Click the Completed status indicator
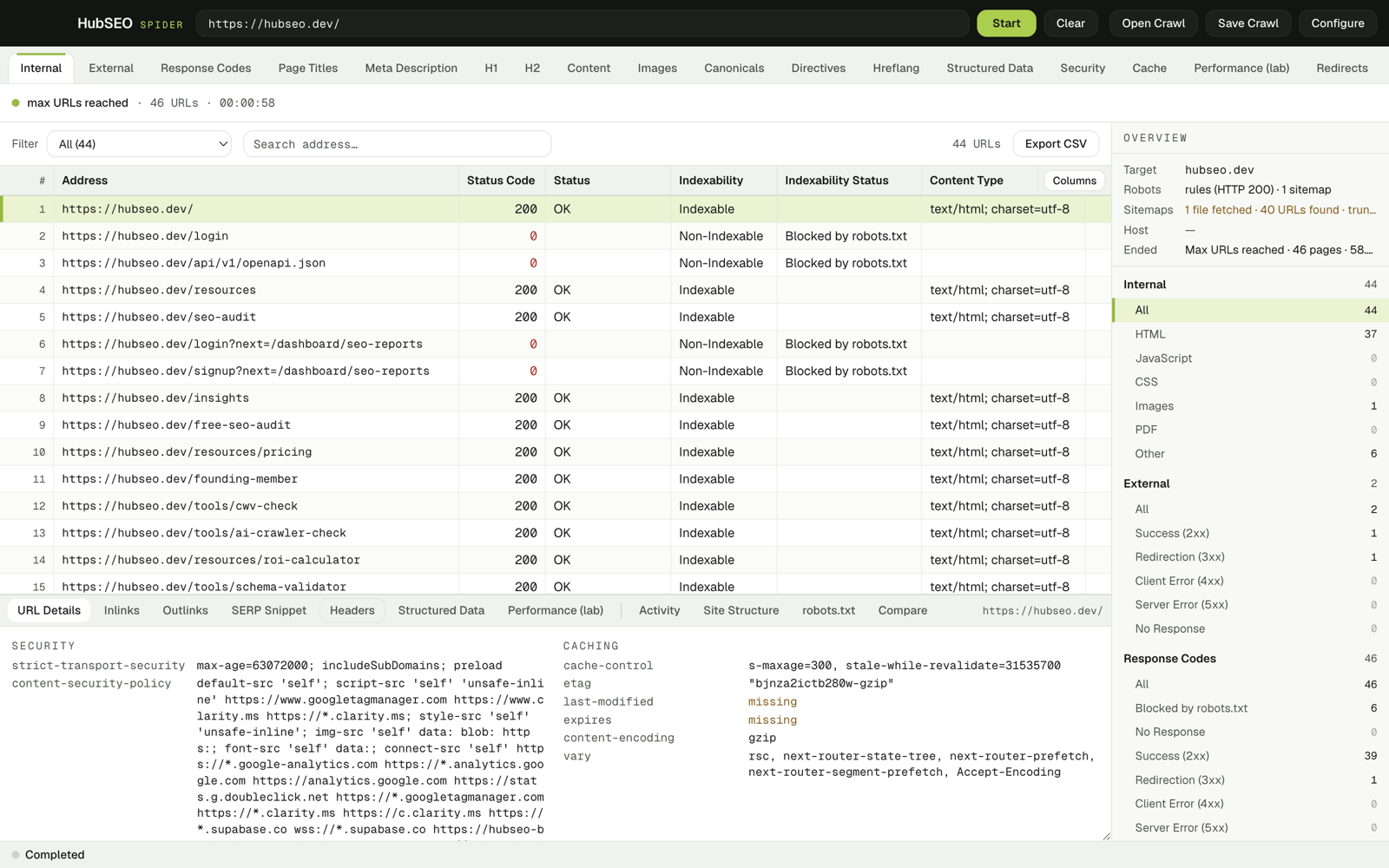Image resolution: width=1389 pixels, height=868 pixels. (48, 855)
